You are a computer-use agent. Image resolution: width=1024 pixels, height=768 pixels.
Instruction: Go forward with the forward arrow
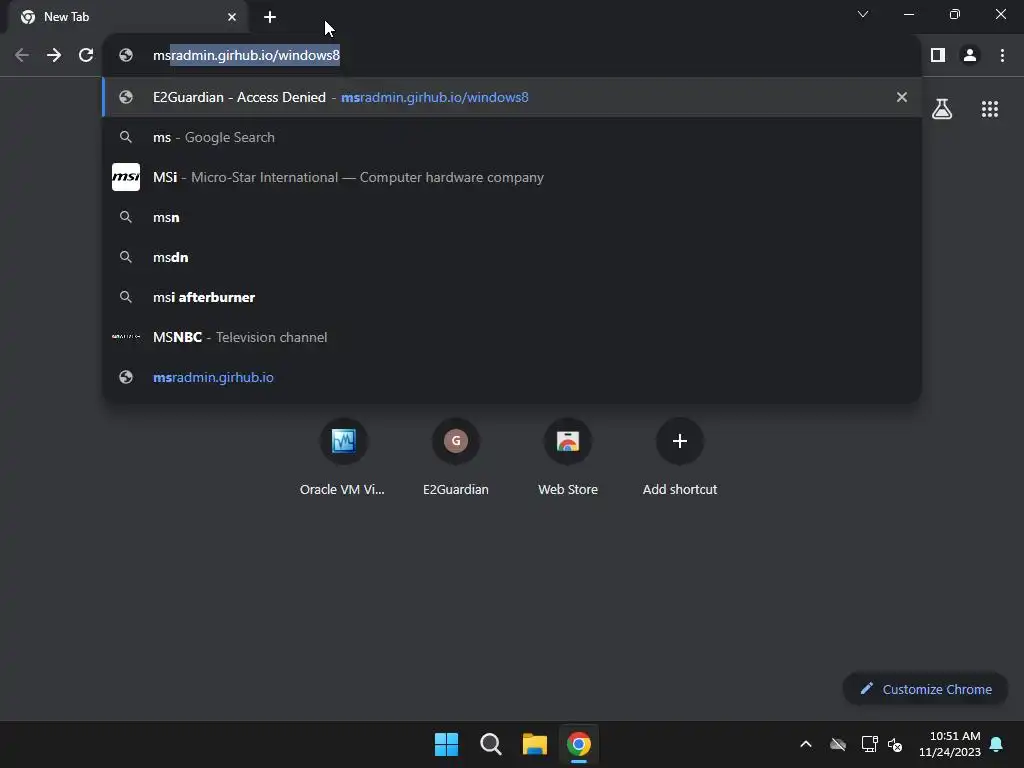coord(54,56)
